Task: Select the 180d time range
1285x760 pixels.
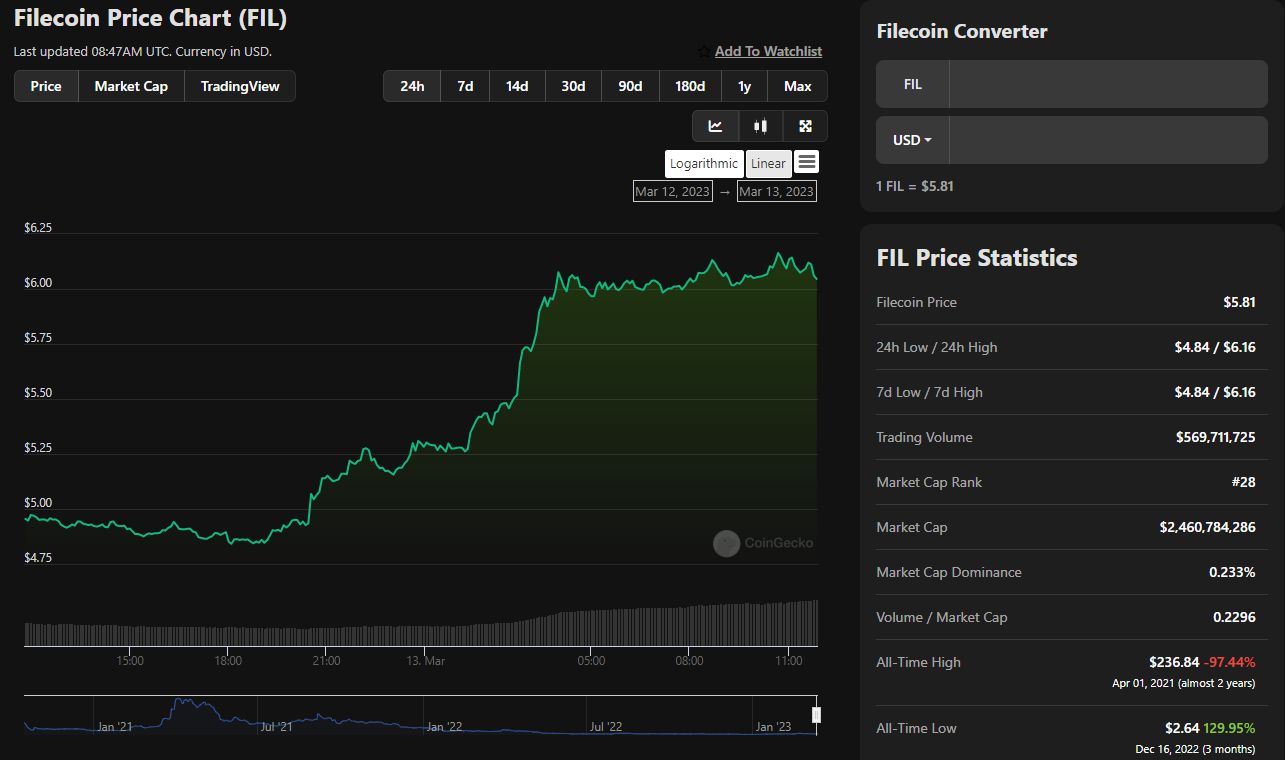Action: coord(690,86)
